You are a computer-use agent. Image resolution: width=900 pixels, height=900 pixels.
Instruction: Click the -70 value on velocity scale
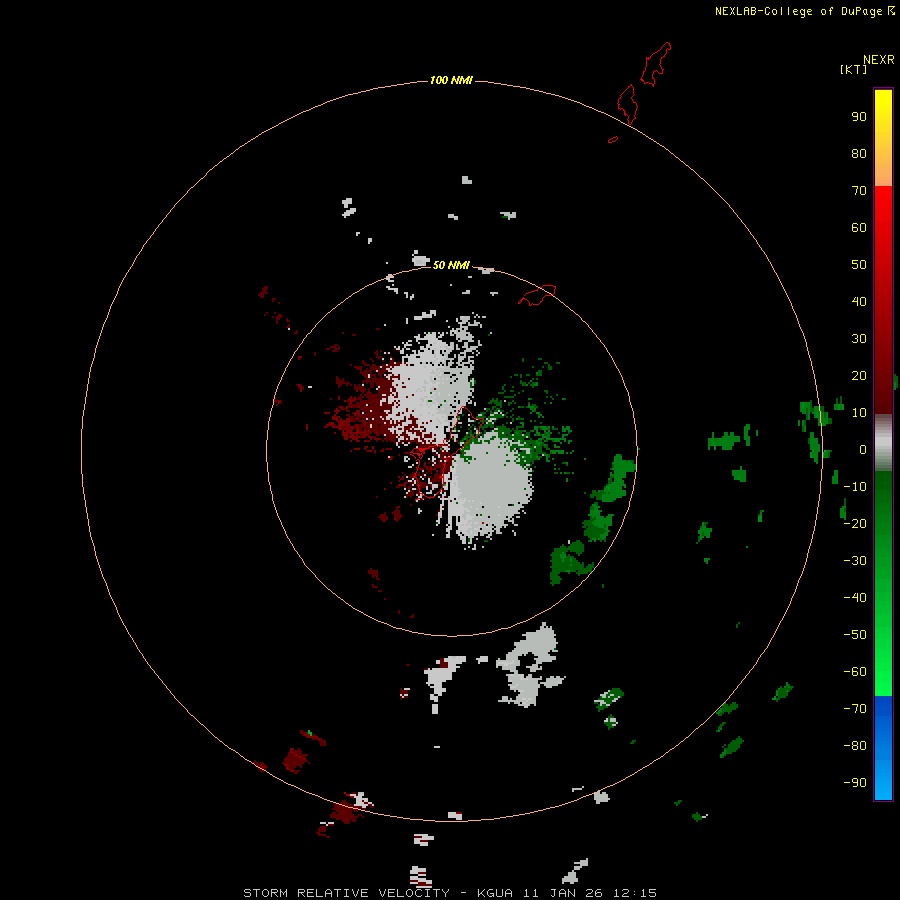click(855, 708)
